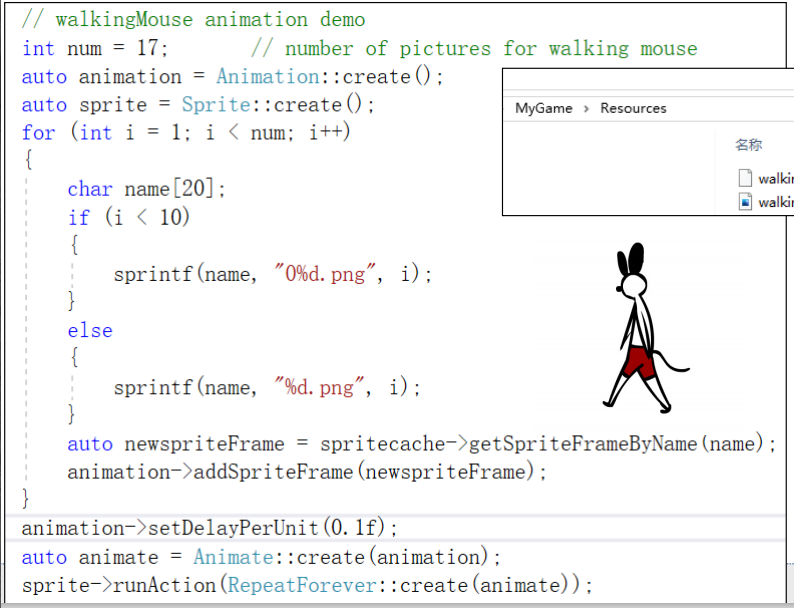Place cursor on the for loop header line
This screenshot has width=794, height=608.
(x=186, y=133)
